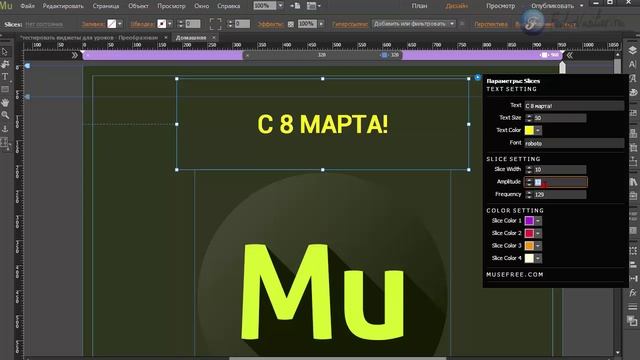
Task: Open the Layers panel icon
Action: point(632,51)
